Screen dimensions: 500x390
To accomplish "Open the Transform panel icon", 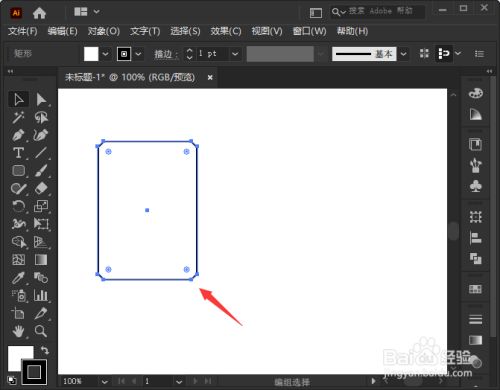I will coord(475,217).
